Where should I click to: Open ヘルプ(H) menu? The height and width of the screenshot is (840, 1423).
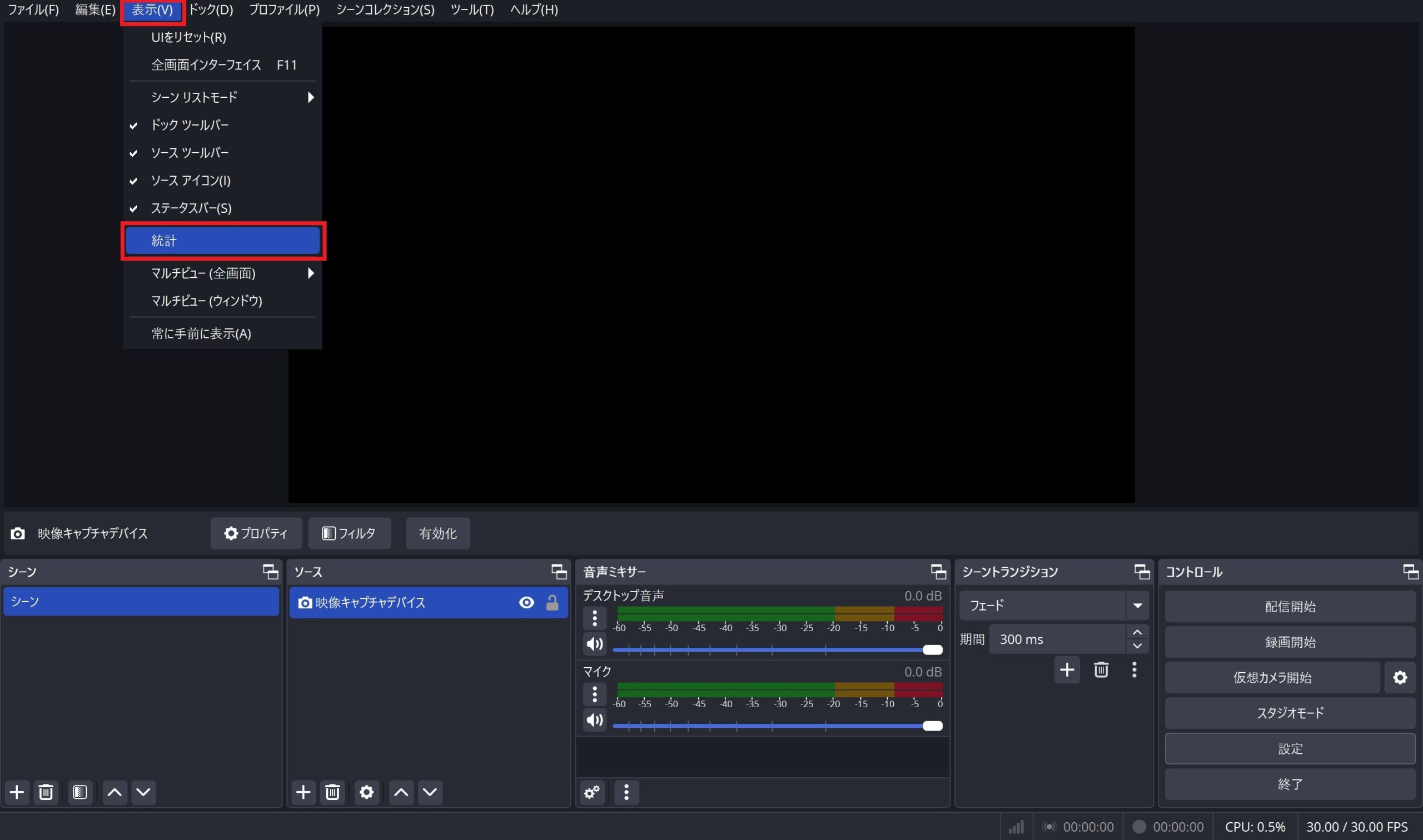point(534,9)
